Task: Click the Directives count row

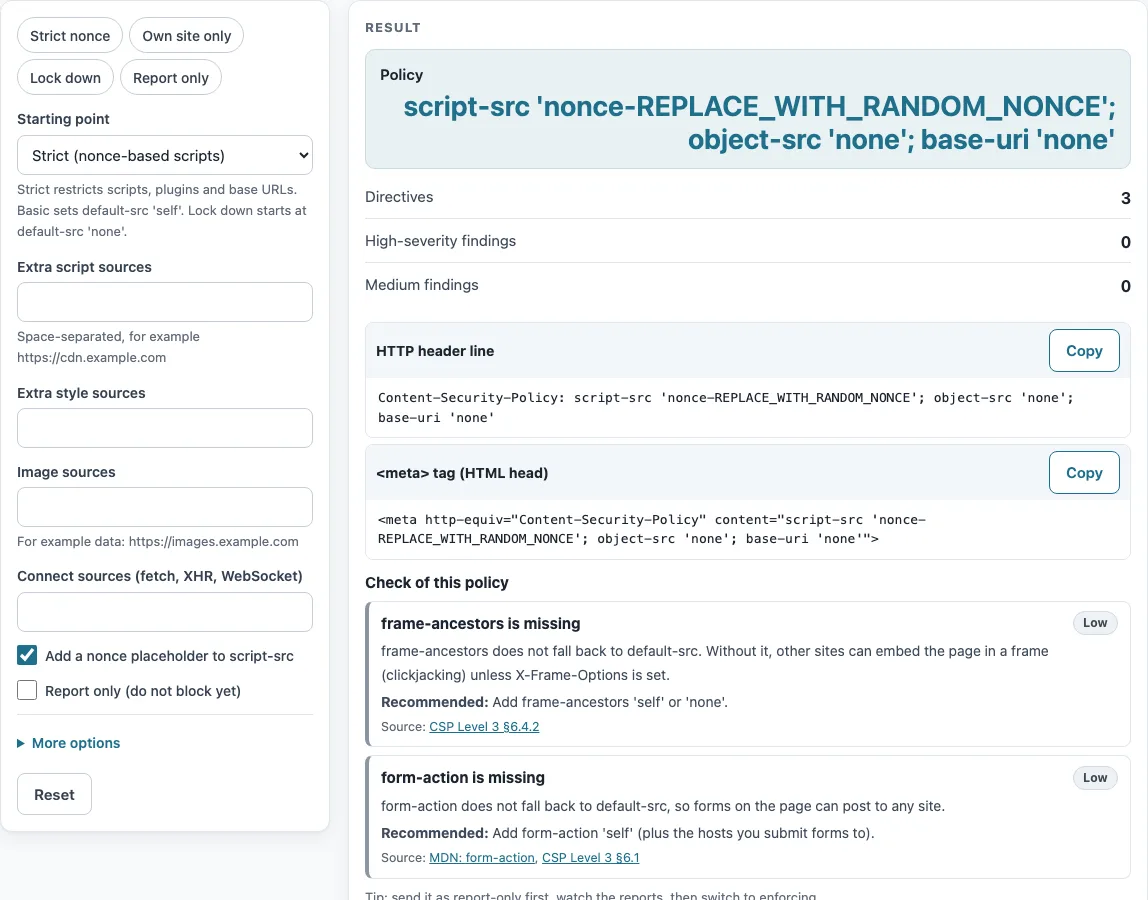Action: pyautogui.click(x=748, y=197)
